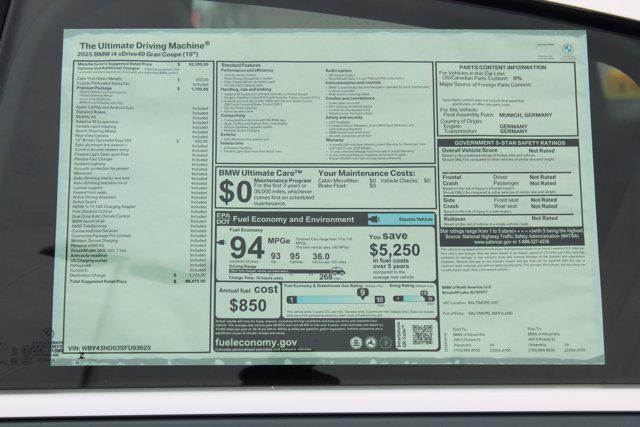Click the 'Standard Features' heading
The width and height of the screenshot is (640, 427).
tap(241, 65)
